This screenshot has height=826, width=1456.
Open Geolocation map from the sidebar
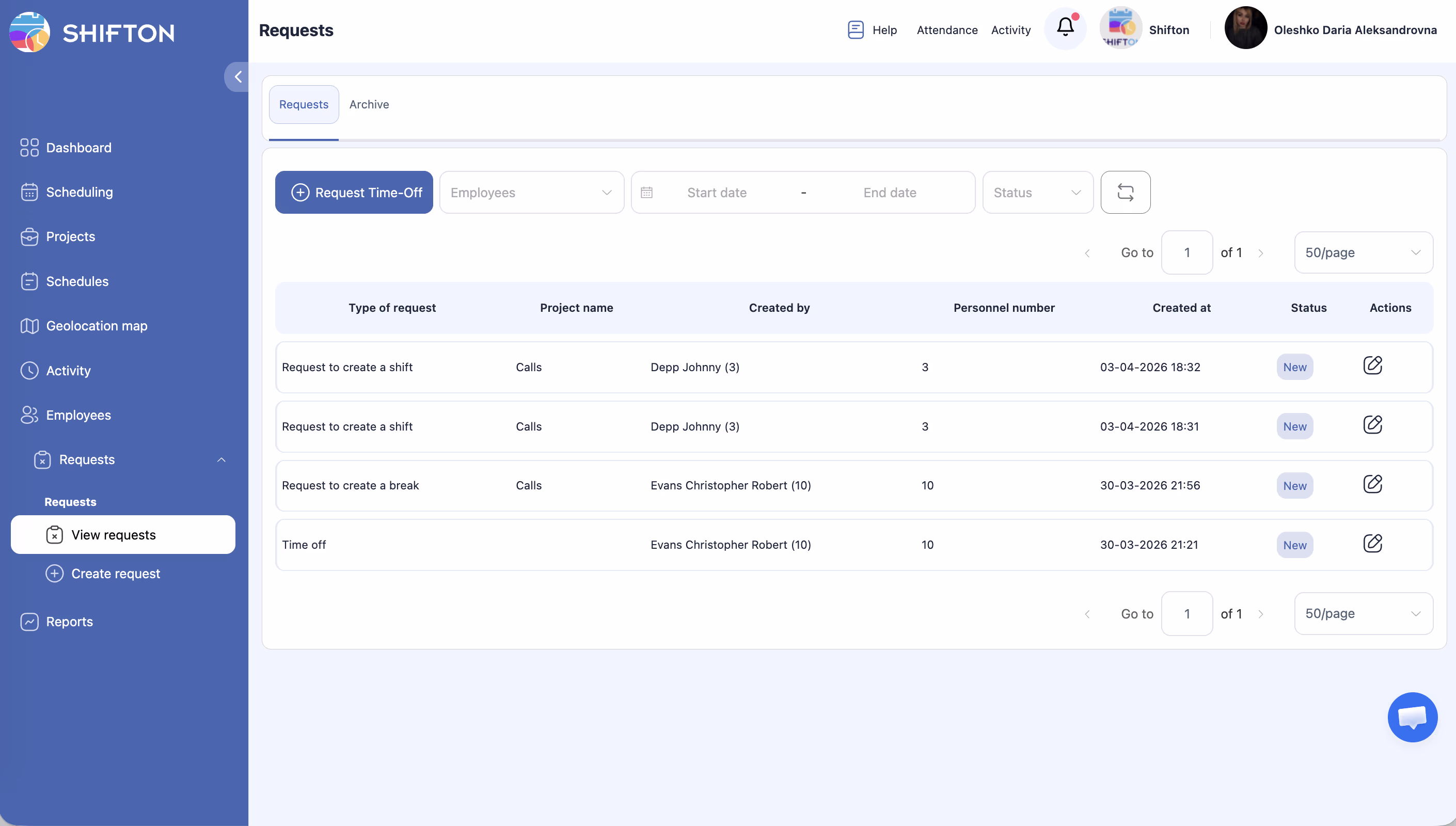coord(97,326)
